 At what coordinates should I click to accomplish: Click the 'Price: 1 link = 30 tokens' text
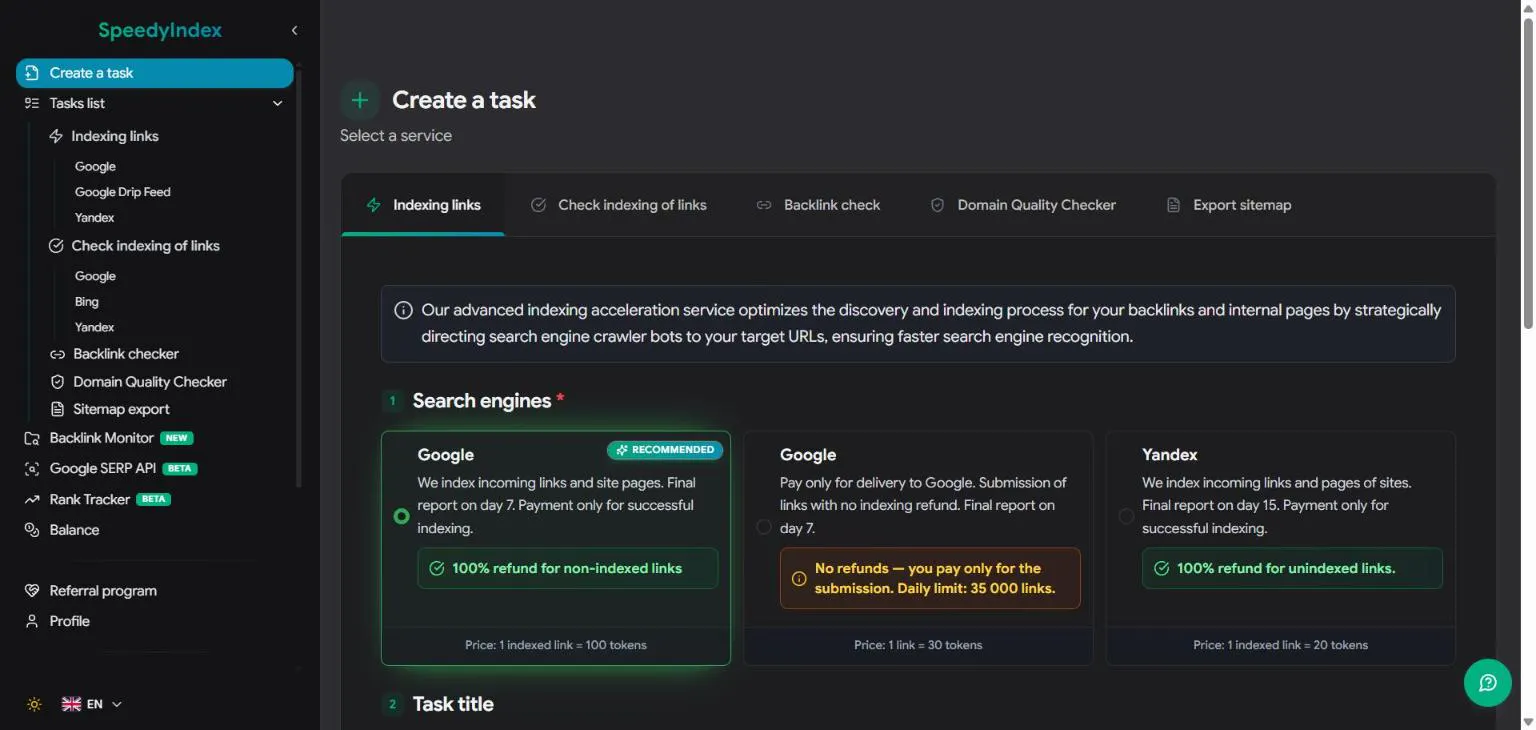(918, 645)
